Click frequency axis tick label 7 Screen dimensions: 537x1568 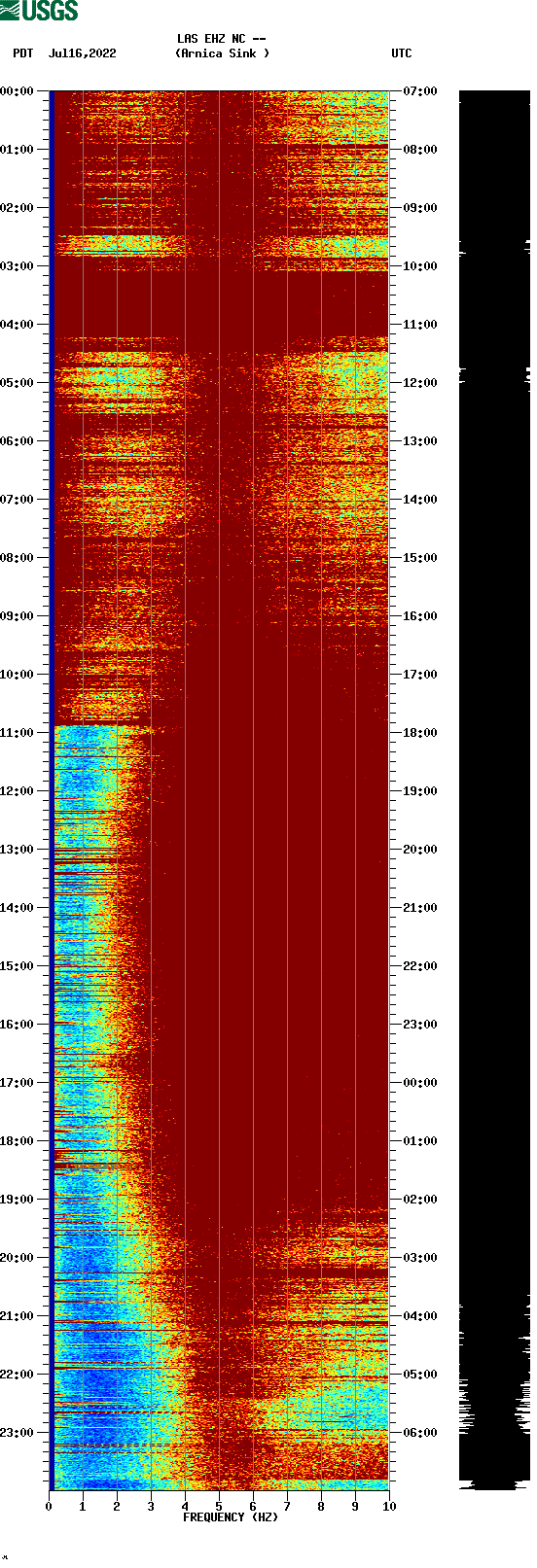(x=287, y=1507)
